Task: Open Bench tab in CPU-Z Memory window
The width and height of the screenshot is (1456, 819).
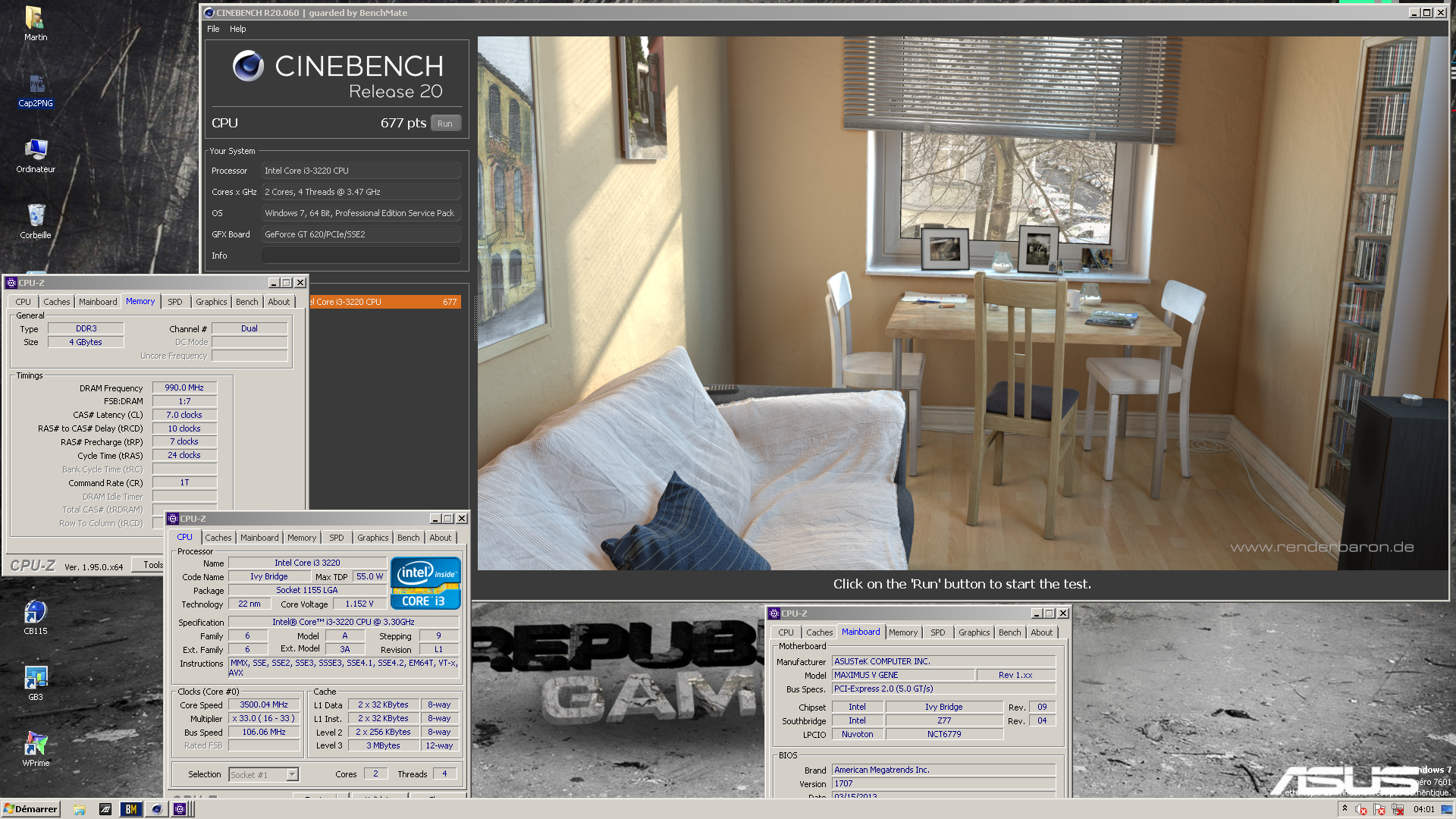Action: 247,302
